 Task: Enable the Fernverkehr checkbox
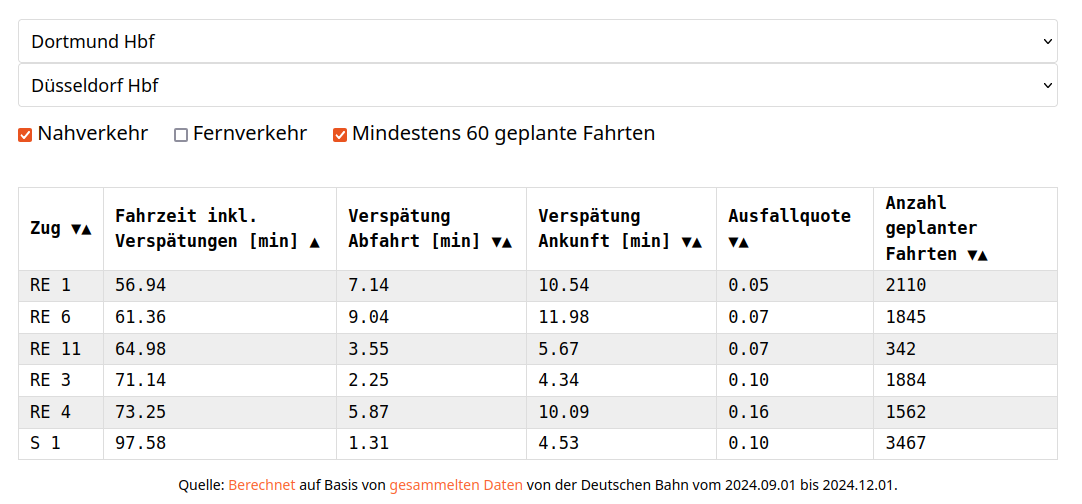181,135
